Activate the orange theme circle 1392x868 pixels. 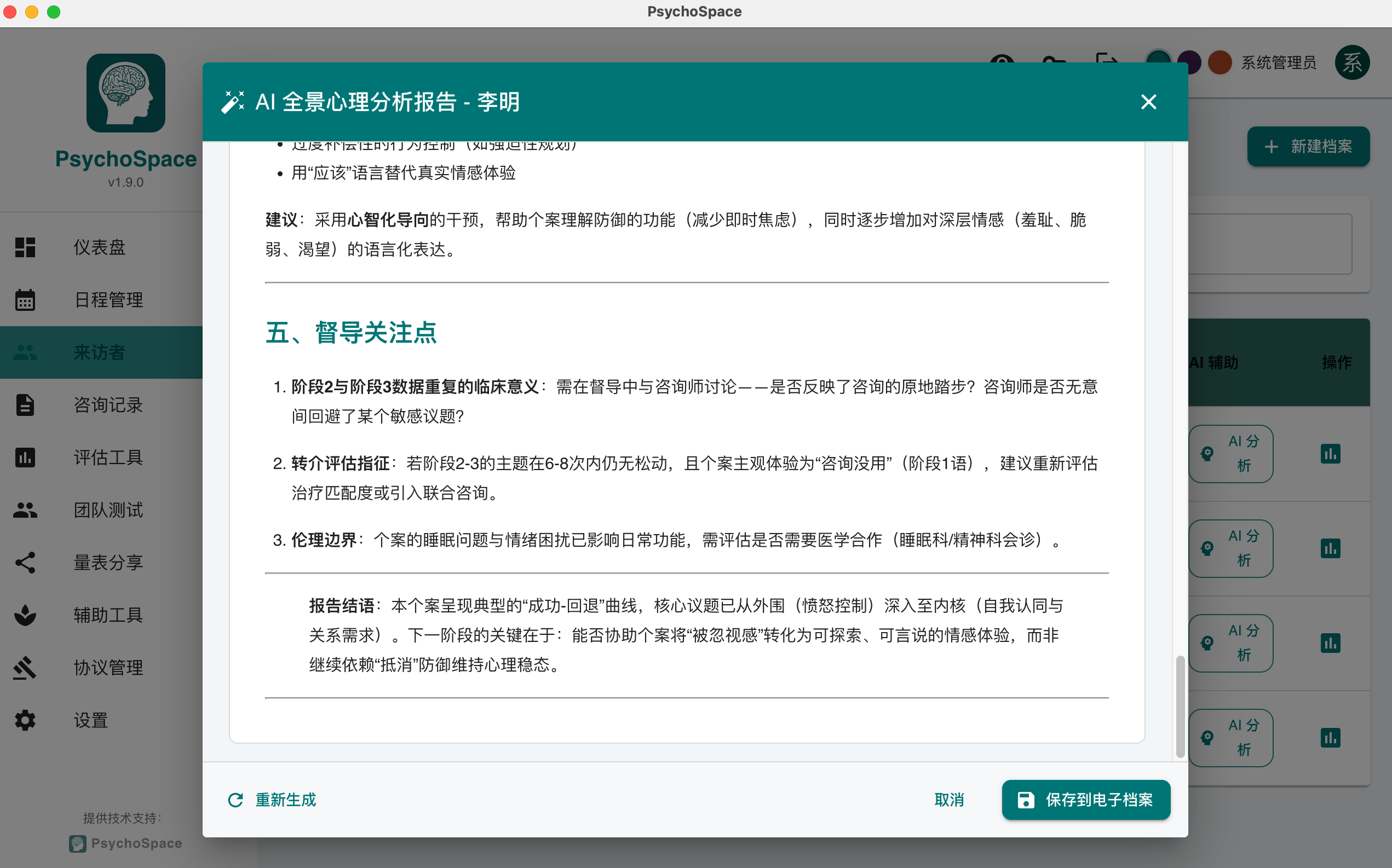1221,63
